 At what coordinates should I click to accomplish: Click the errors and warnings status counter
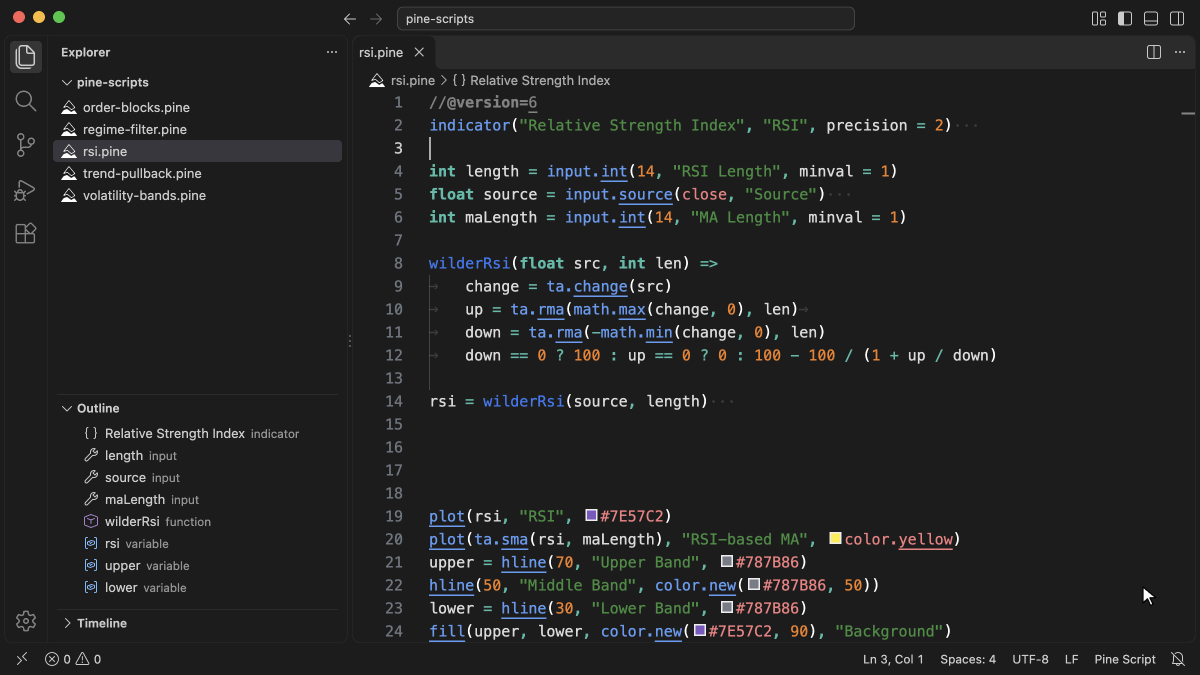pos(73,659)
